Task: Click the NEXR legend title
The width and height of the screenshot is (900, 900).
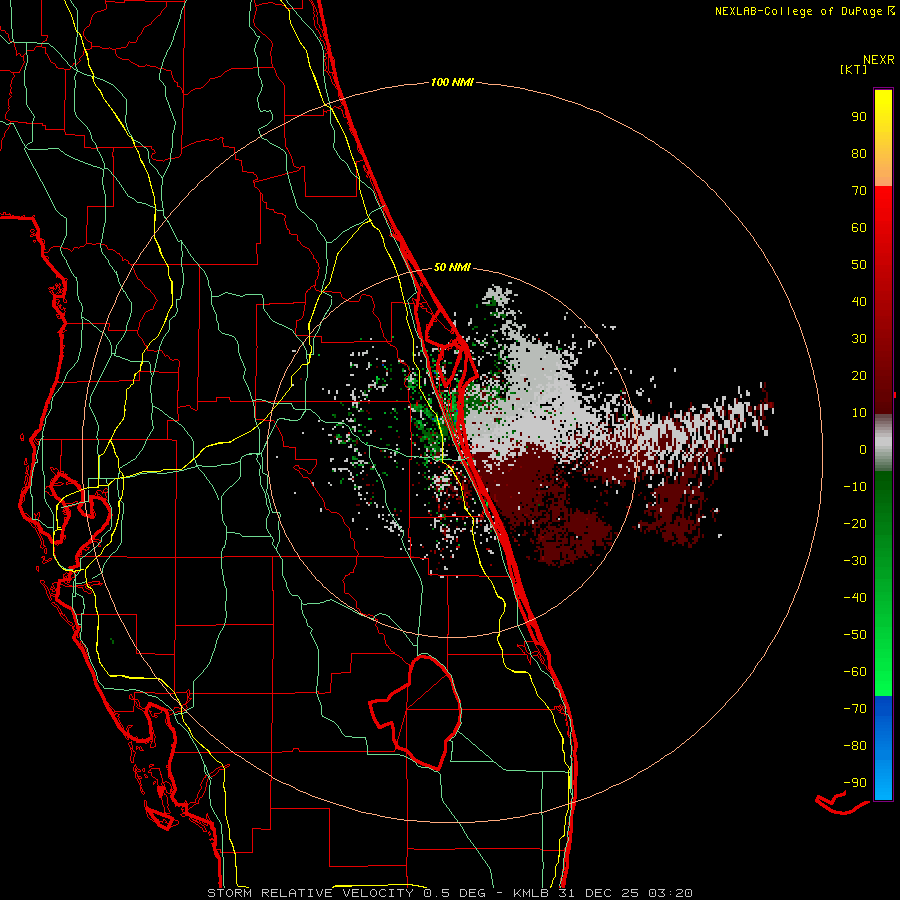Action: [878, 60]
